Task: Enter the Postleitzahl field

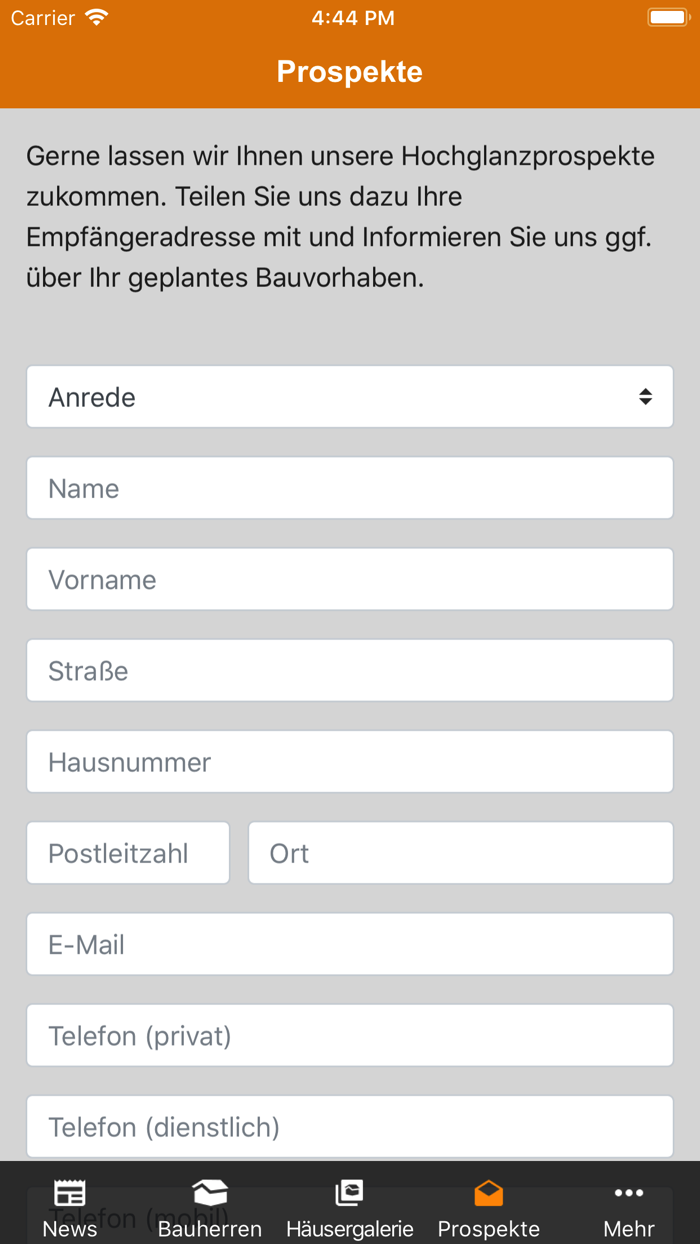Action: tap(128, 853)
